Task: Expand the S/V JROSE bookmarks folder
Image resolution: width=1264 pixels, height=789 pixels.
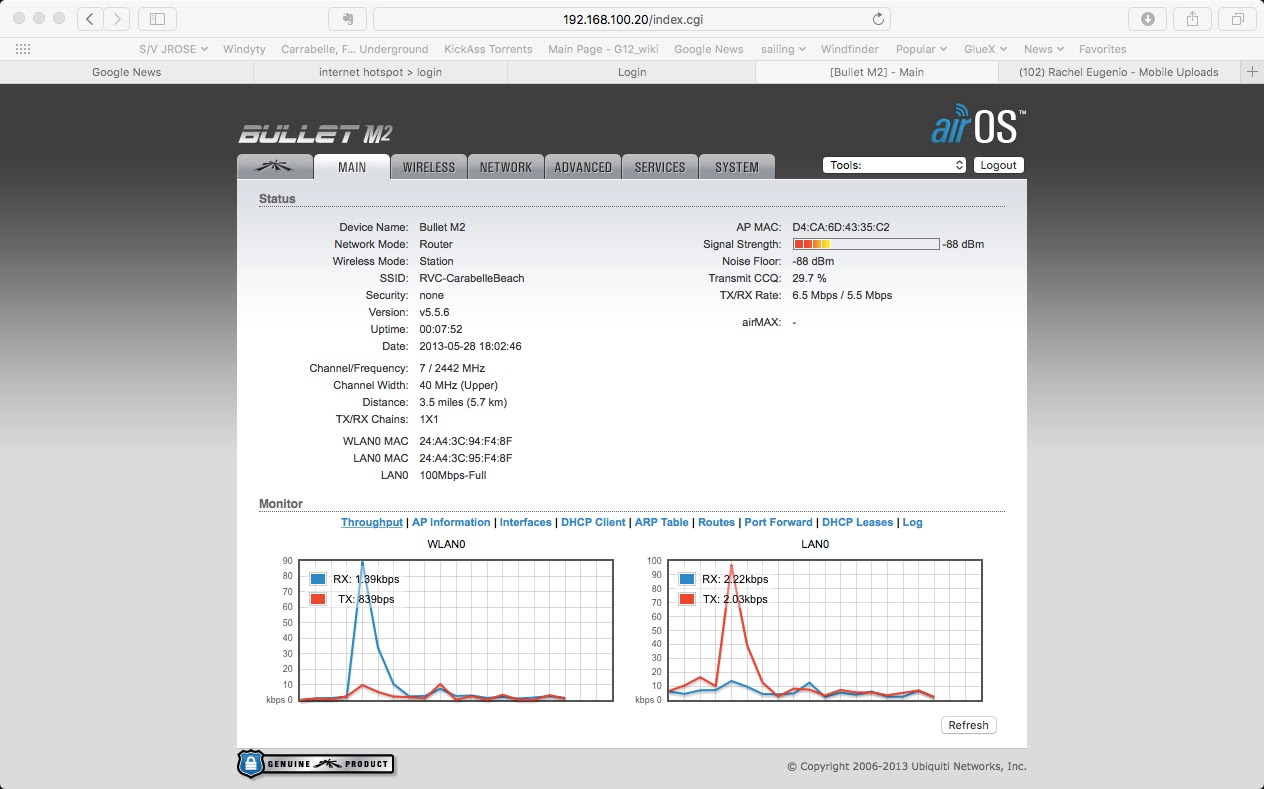Action: pos(173,49)
